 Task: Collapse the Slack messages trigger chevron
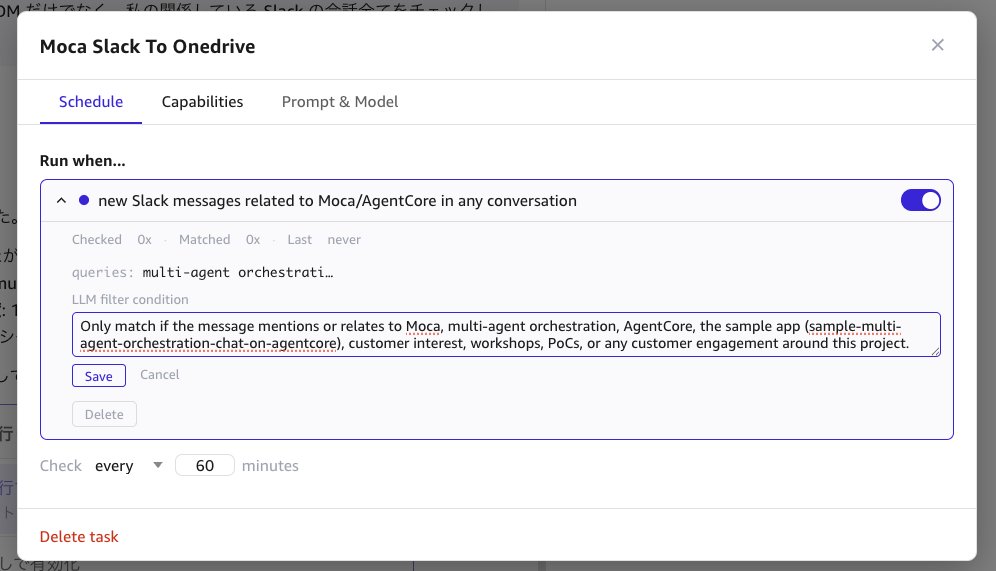tap(61, 201)
